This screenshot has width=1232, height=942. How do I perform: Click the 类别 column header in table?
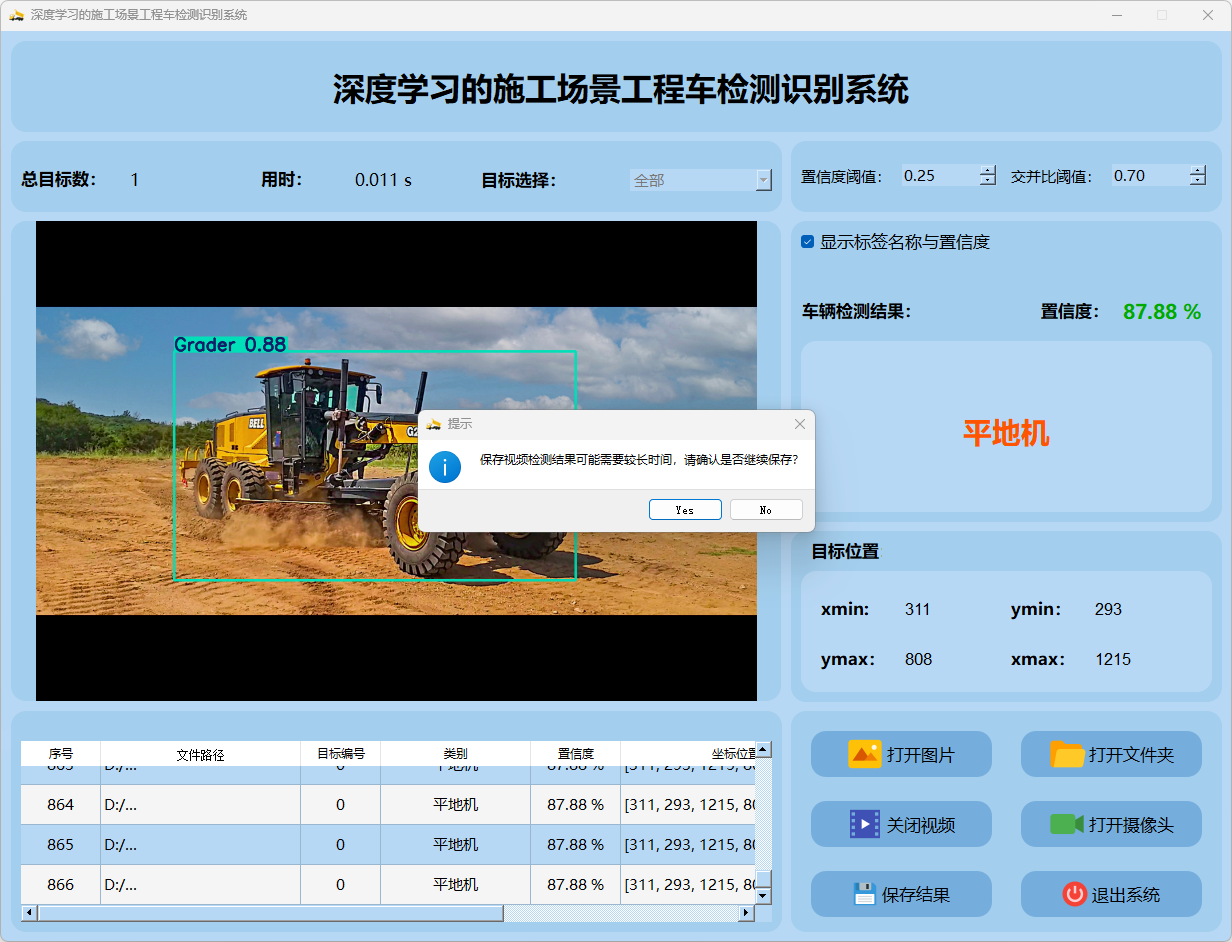pyautogui.click(x=455, y=754)
